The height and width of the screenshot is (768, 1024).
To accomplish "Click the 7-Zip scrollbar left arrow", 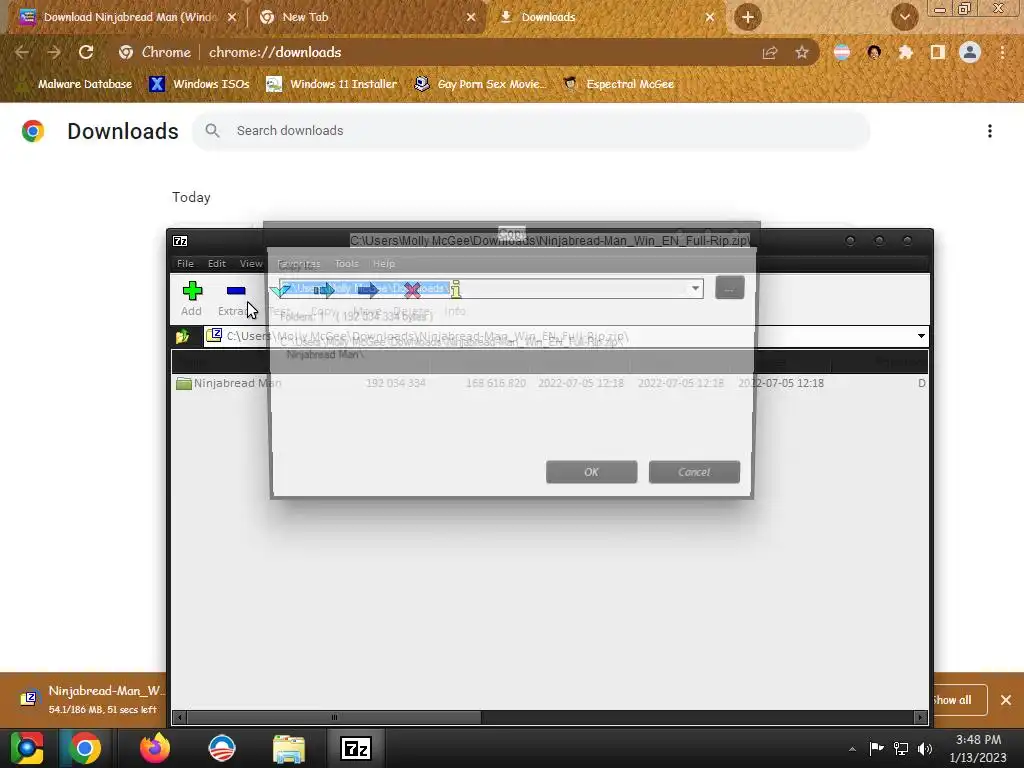I will (x=180, y=717).
